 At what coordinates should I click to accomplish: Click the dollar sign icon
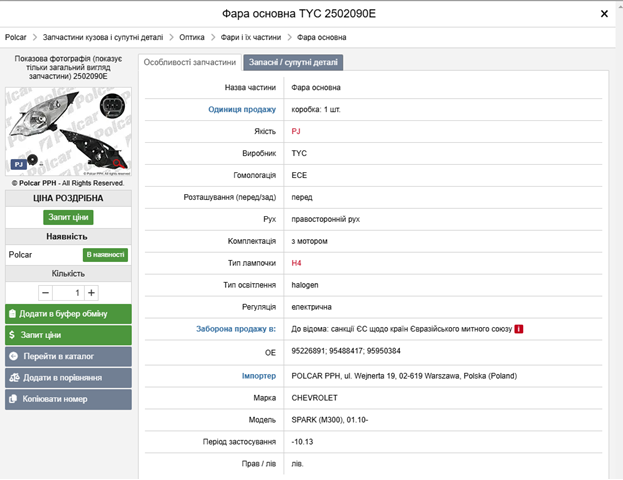click(12, 335)
